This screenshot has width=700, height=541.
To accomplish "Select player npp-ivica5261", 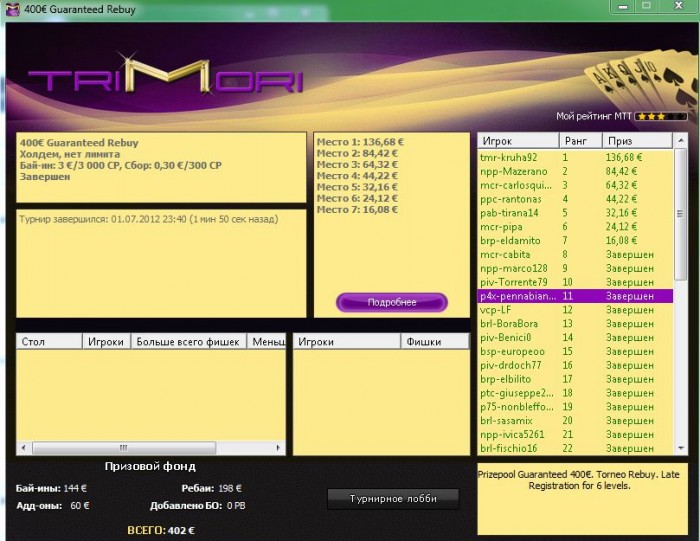I will pyautogui.click(x=575, y=434).
